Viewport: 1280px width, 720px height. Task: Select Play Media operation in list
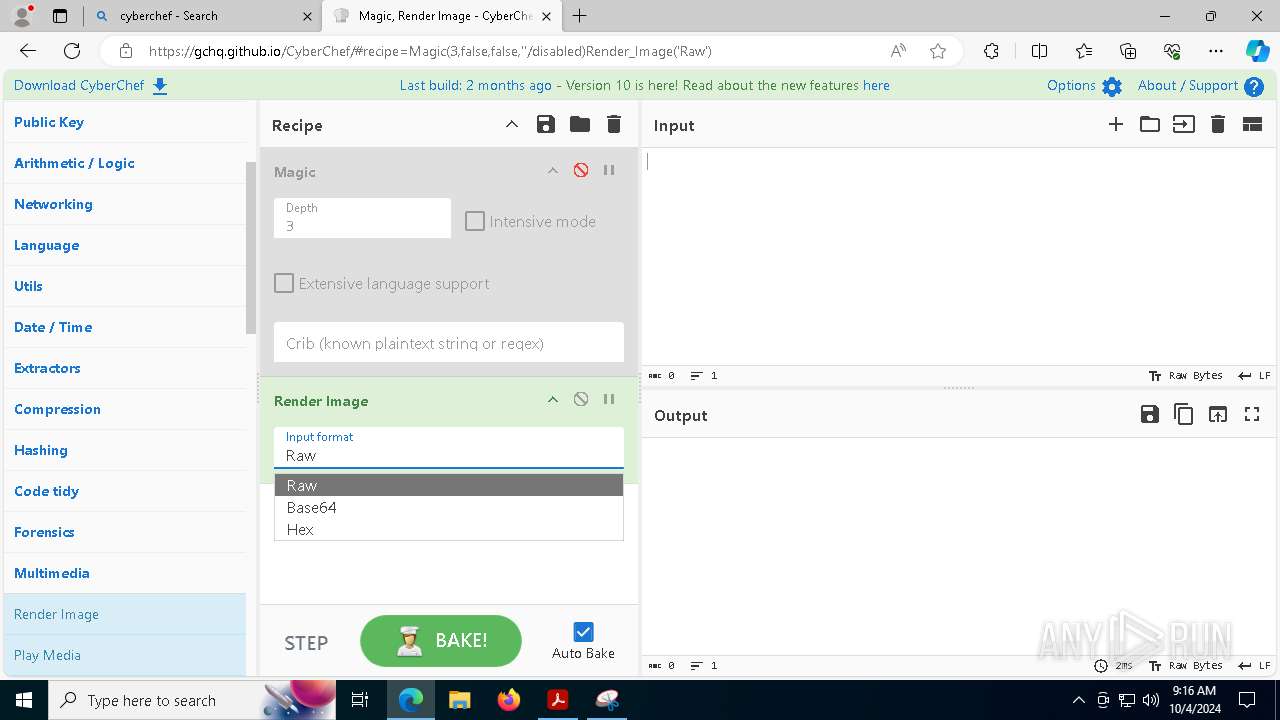pyautogui.click(x=125, y=655)
